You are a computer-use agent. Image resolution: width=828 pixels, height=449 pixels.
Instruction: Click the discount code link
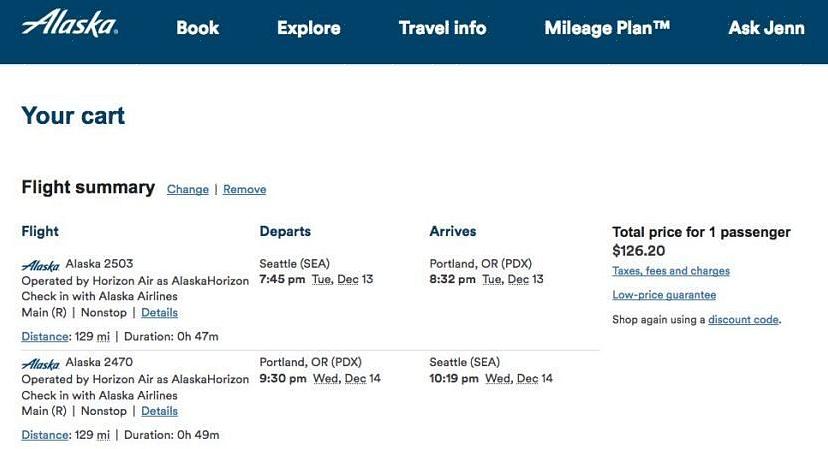coord(744,320)
